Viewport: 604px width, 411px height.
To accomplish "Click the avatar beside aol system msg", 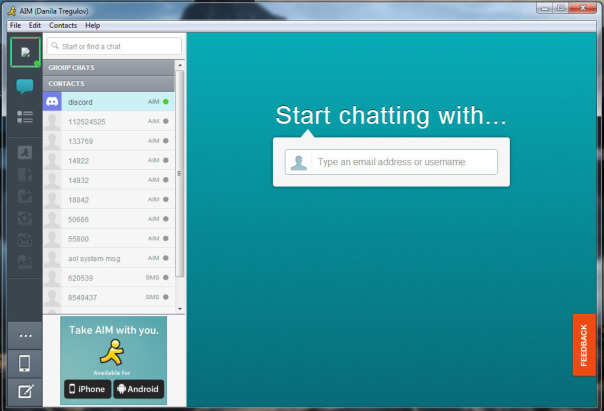I will [52, 258].
